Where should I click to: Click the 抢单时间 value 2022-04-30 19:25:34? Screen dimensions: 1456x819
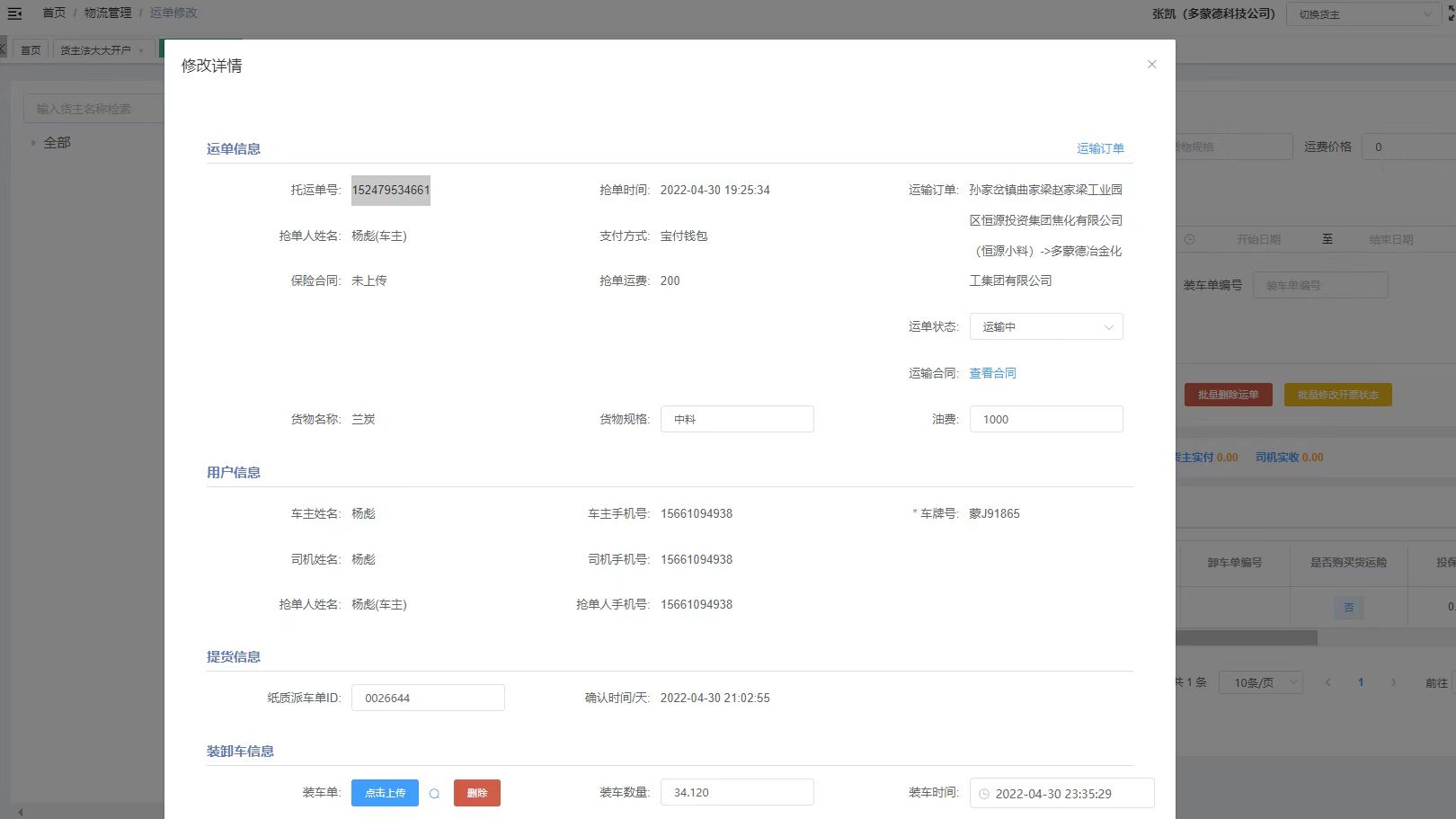[x=715, y=190]
